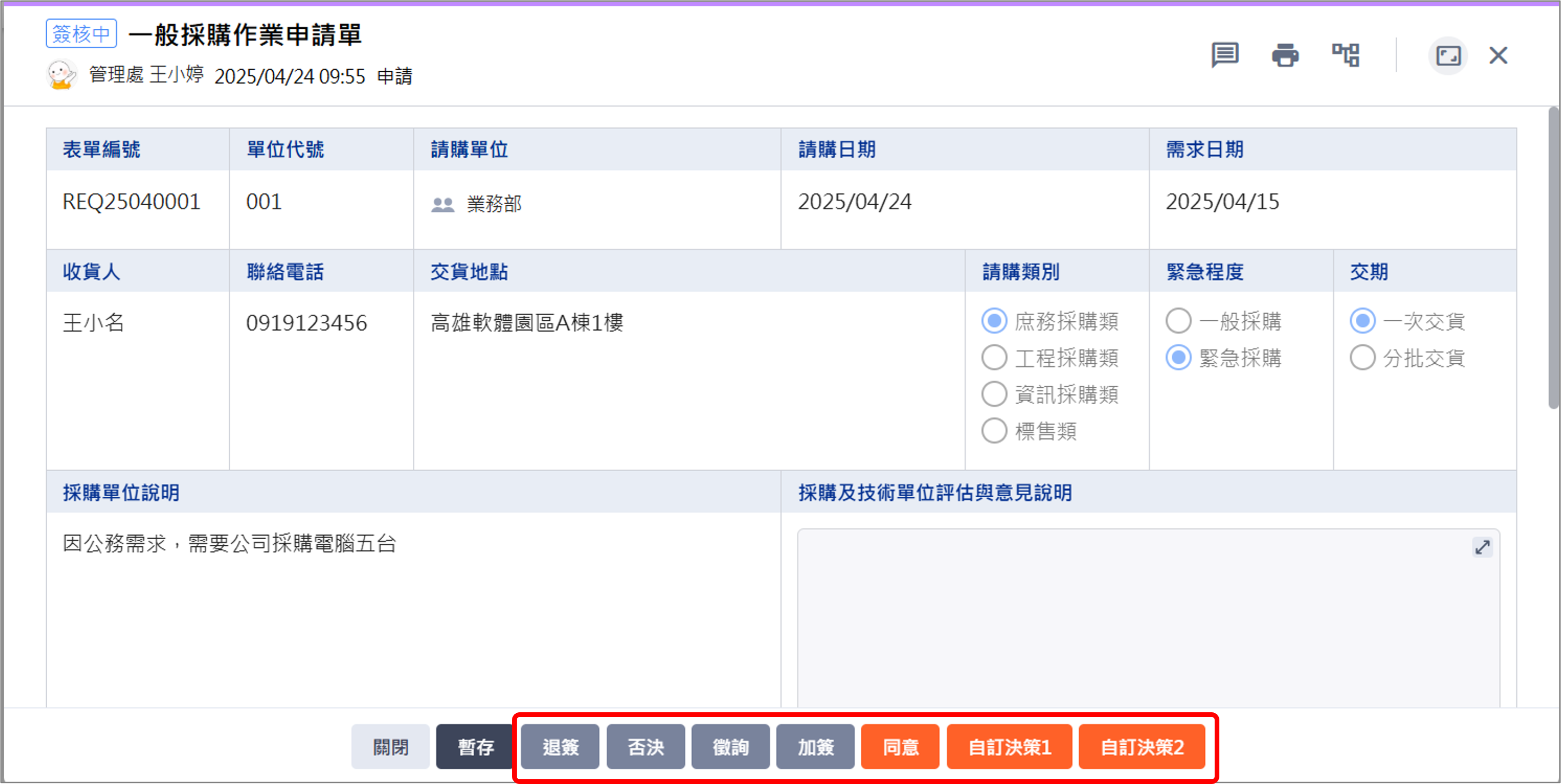Print the purchase request form
Viewport: 1561px width, 784px height.
1284,55
